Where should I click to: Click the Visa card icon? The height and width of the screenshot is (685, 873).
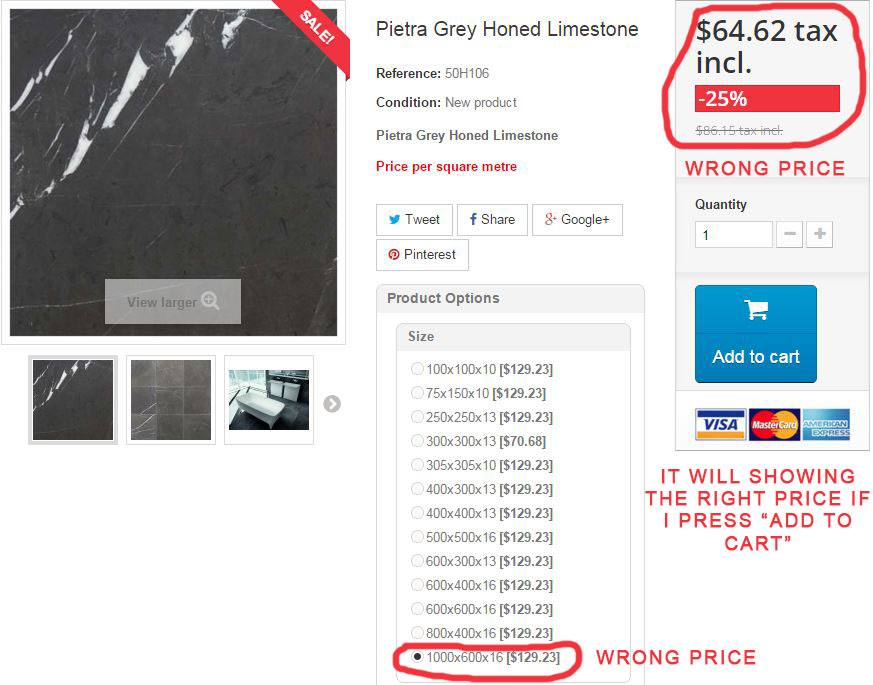pos(720,424)
